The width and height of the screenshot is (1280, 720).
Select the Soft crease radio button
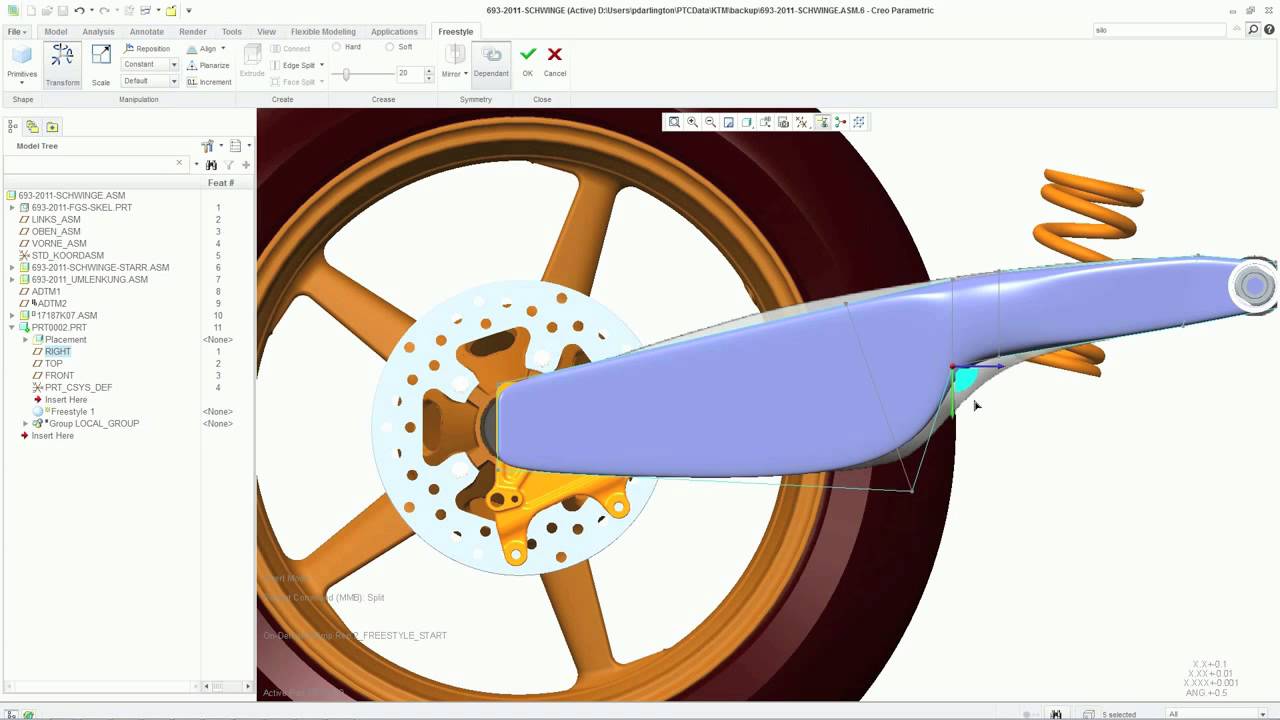(x=390, y=47)
